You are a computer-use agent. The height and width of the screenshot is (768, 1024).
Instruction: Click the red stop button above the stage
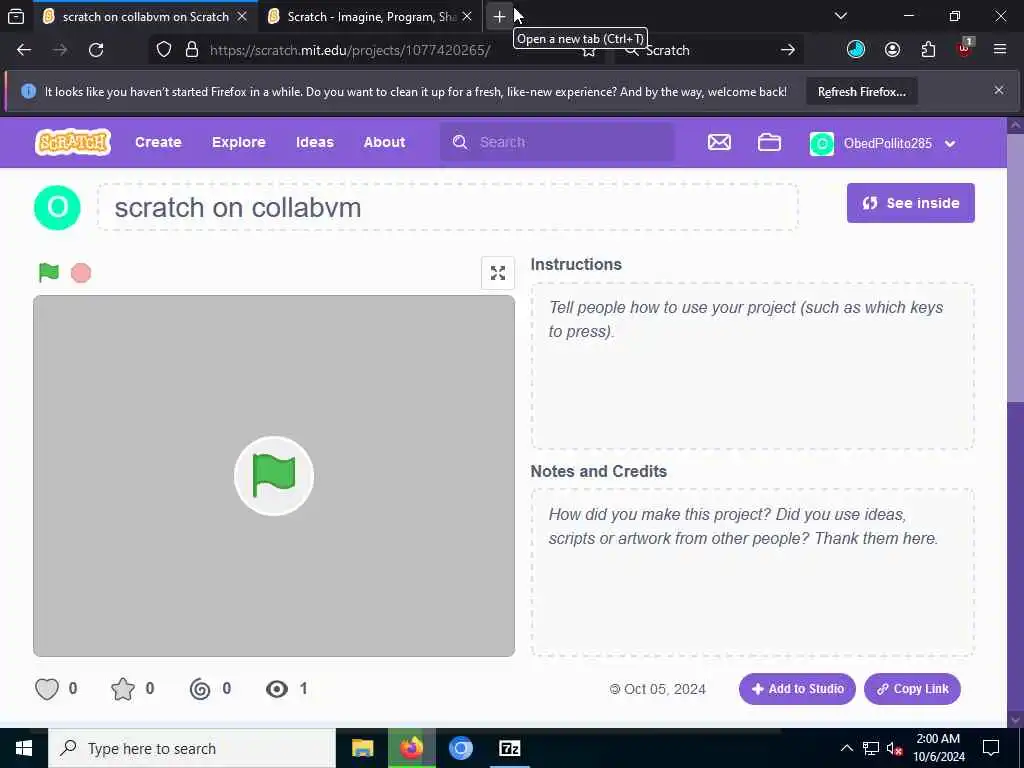point(81,273)
